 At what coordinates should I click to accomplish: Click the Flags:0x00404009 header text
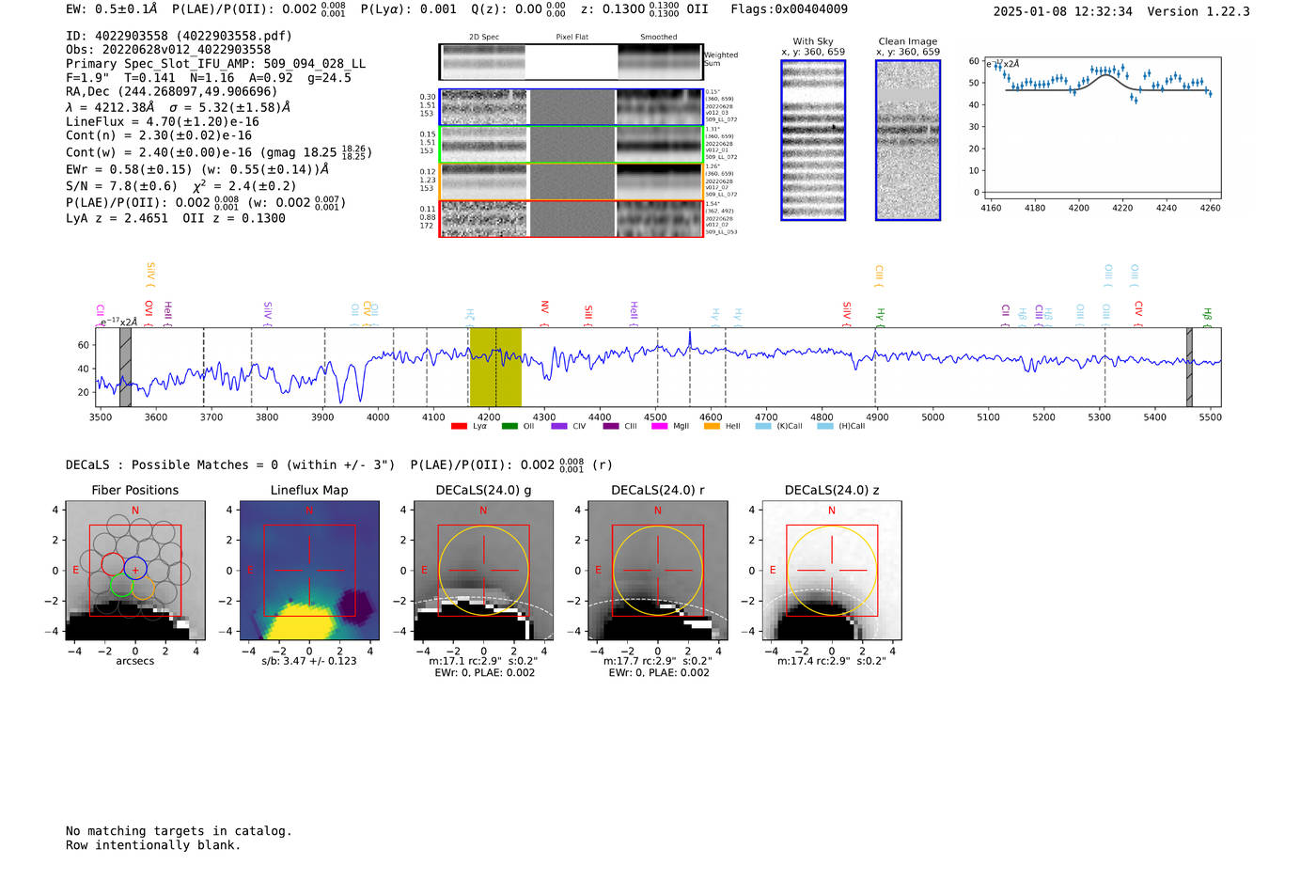[x=789, y=9]
